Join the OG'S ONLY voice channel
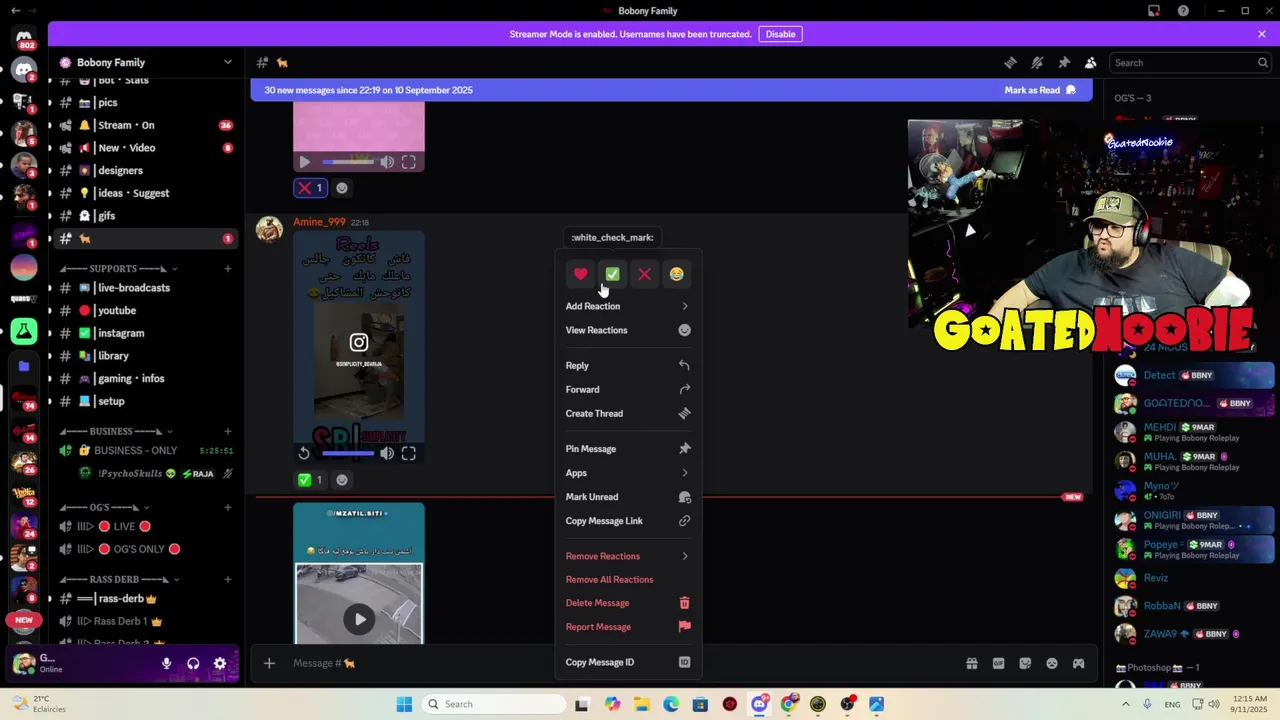 146,549
